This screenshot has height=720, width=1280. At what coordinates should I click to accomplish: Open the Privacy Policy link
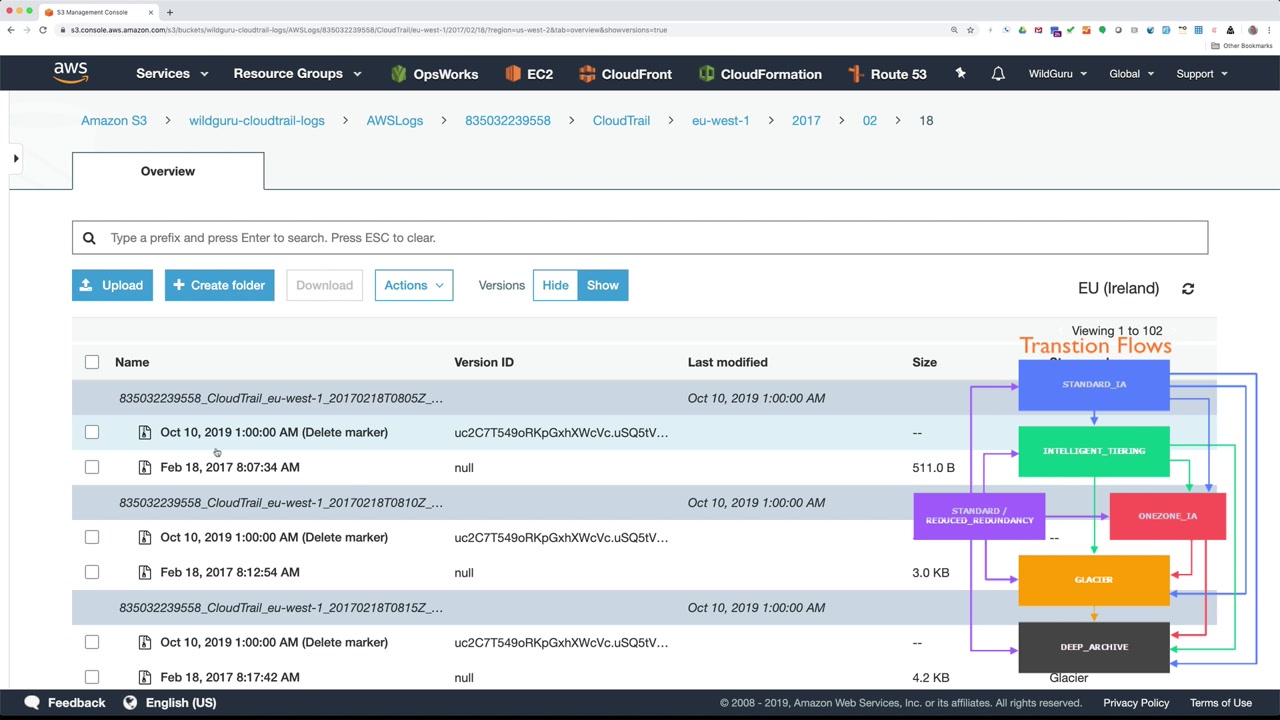1136,702
